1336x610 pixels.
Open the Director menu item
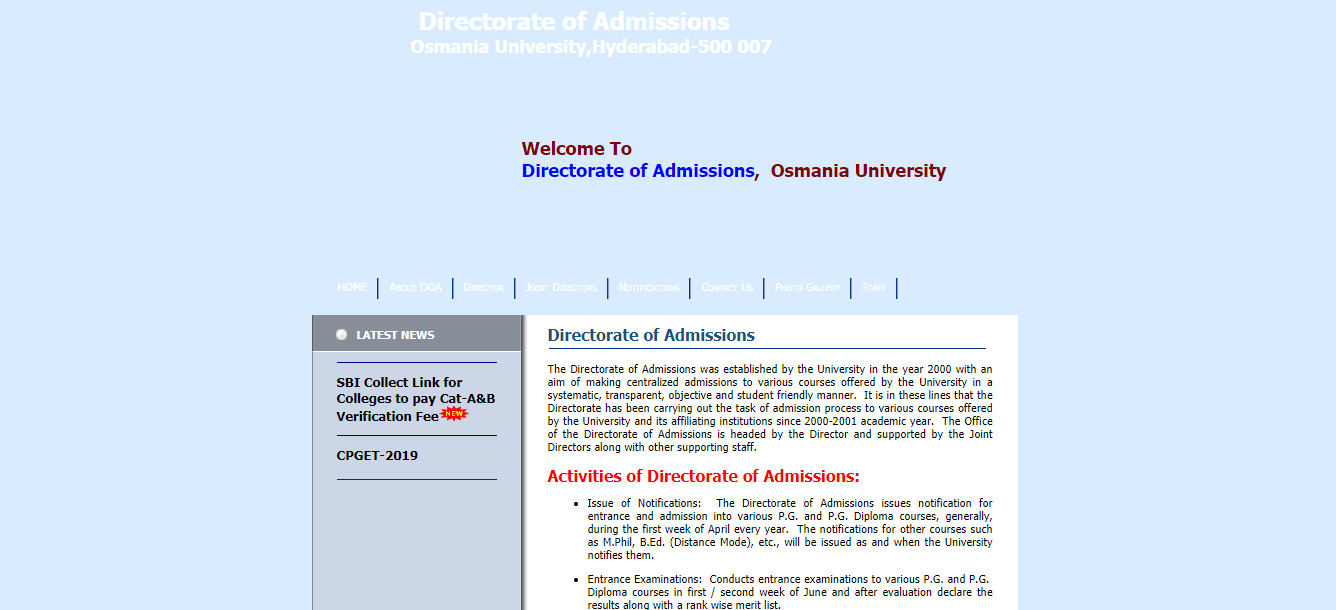tap(483, 287)
